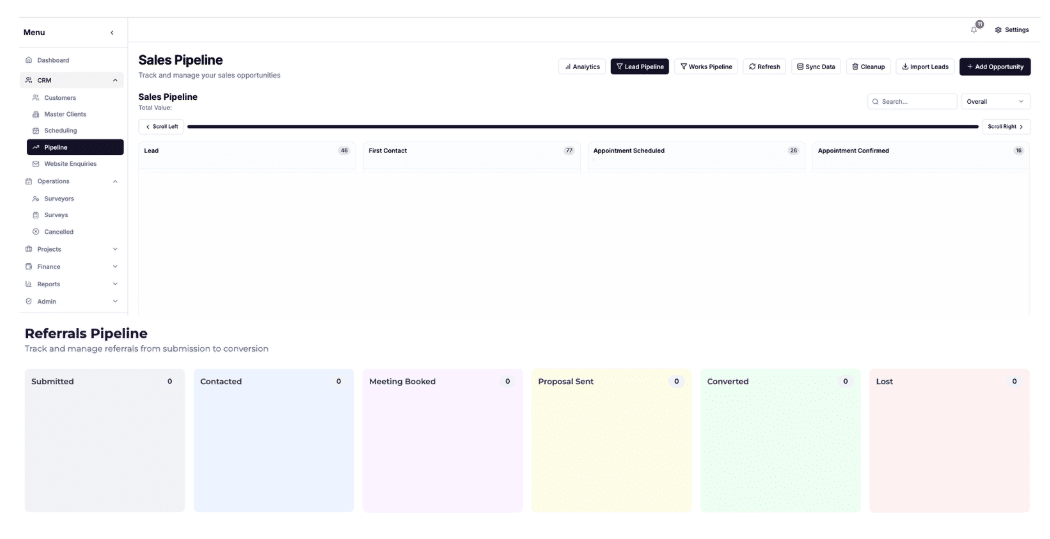Select the Lead Pipeline filter
1050x539 pixels.
[x=640, y=67]
